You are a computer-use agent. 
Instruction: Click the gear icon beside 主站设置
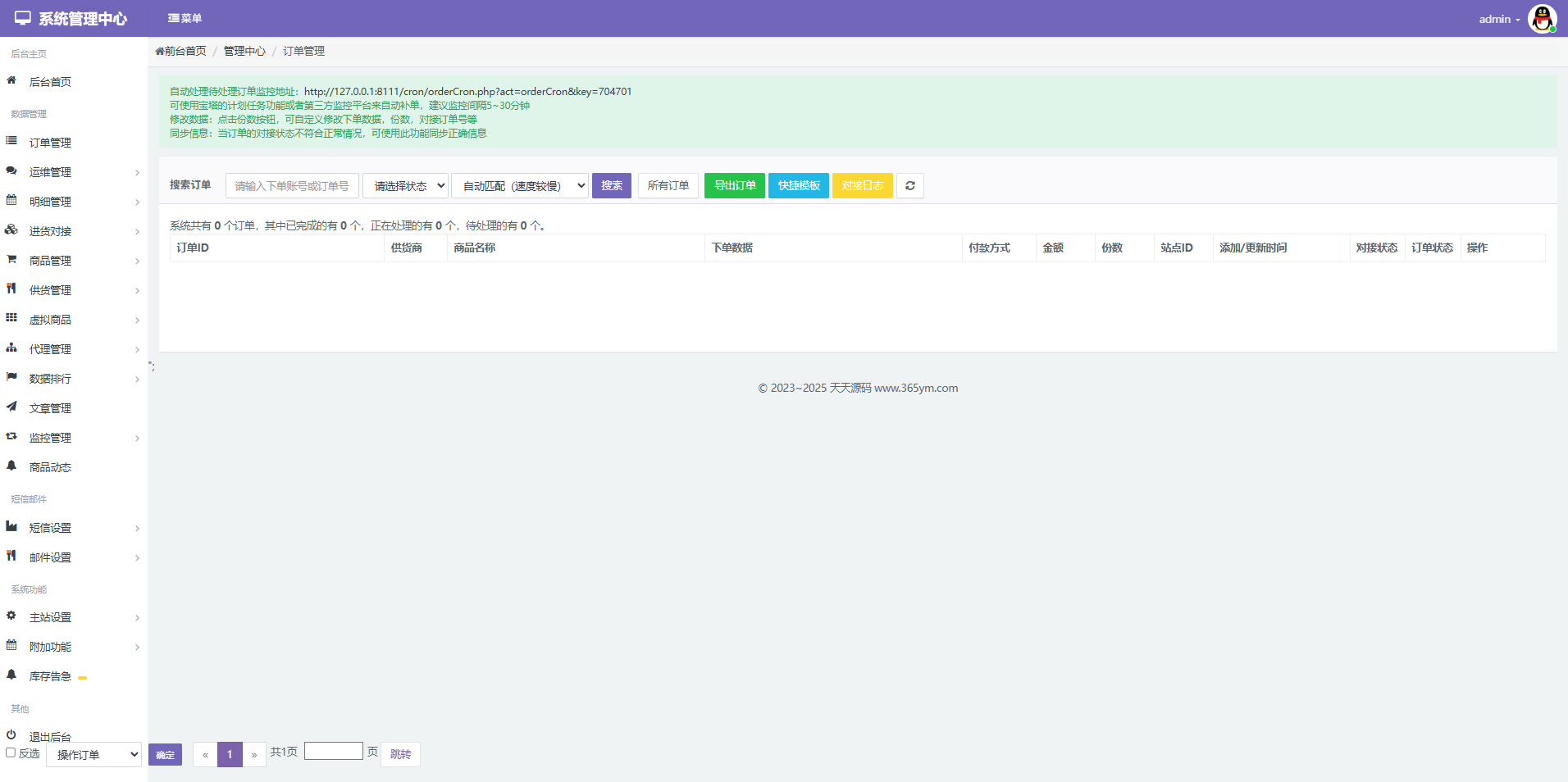coord(11,616)
